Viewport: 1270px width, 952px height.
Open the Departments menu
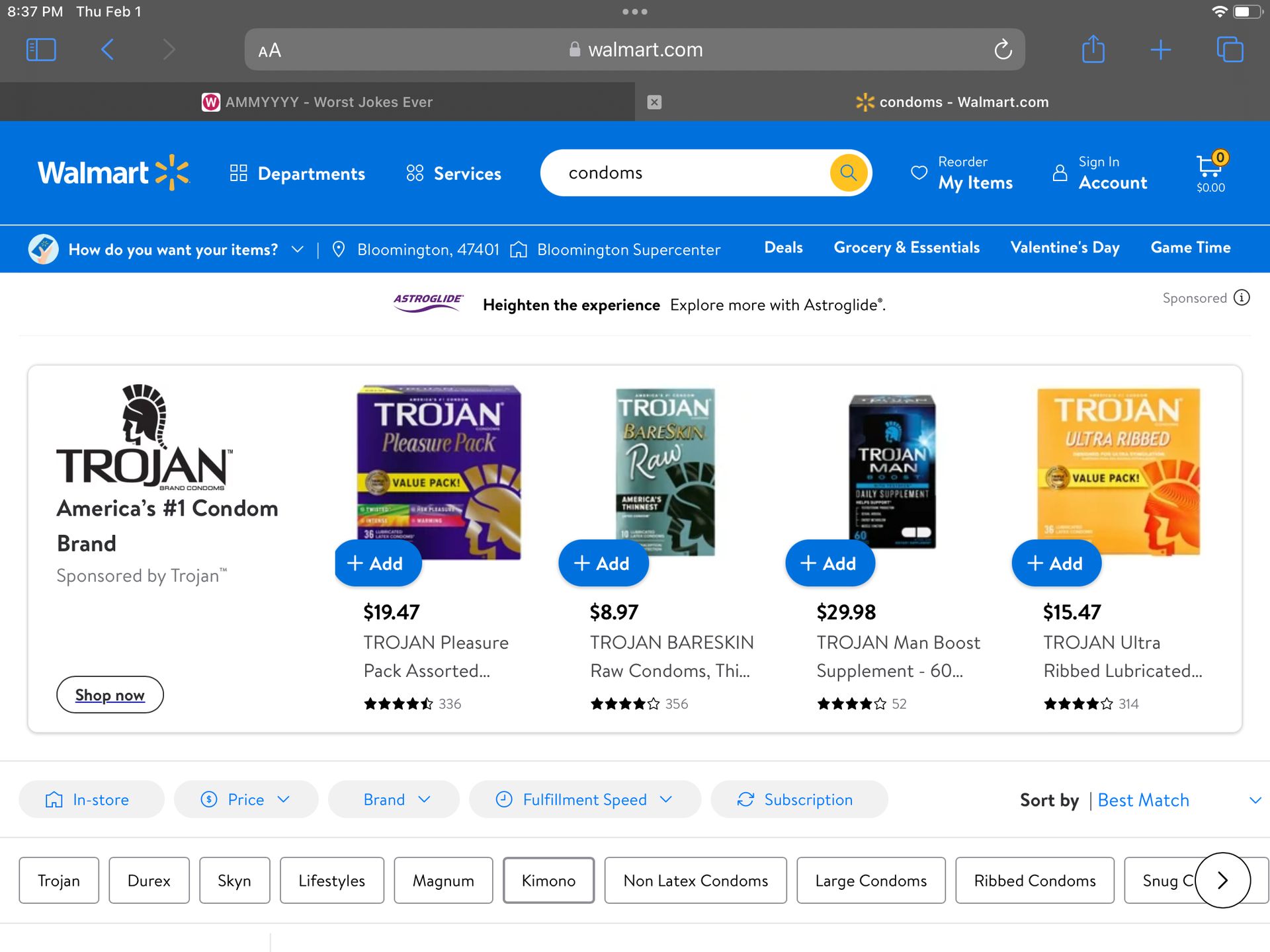point(298,173)
